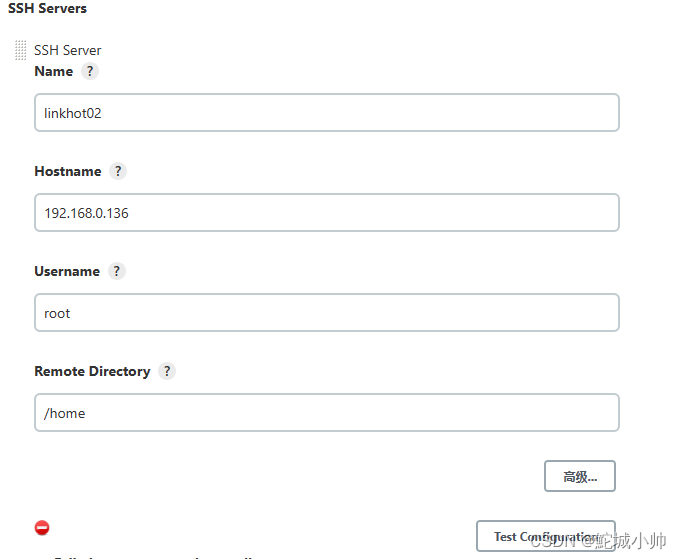Click the Hostname field with 192.168.0.136
The width and height of the screenshot is (681, 559).
point(327,213)
